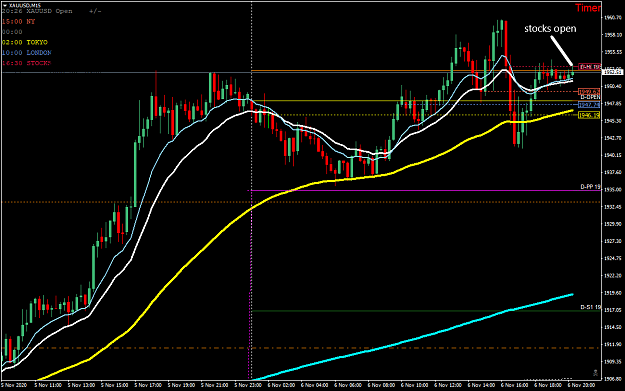Viewport: 625px width, 391px height.
Task: Click the yellow 1946.1 price tag
Action: (x=589, y=115)
